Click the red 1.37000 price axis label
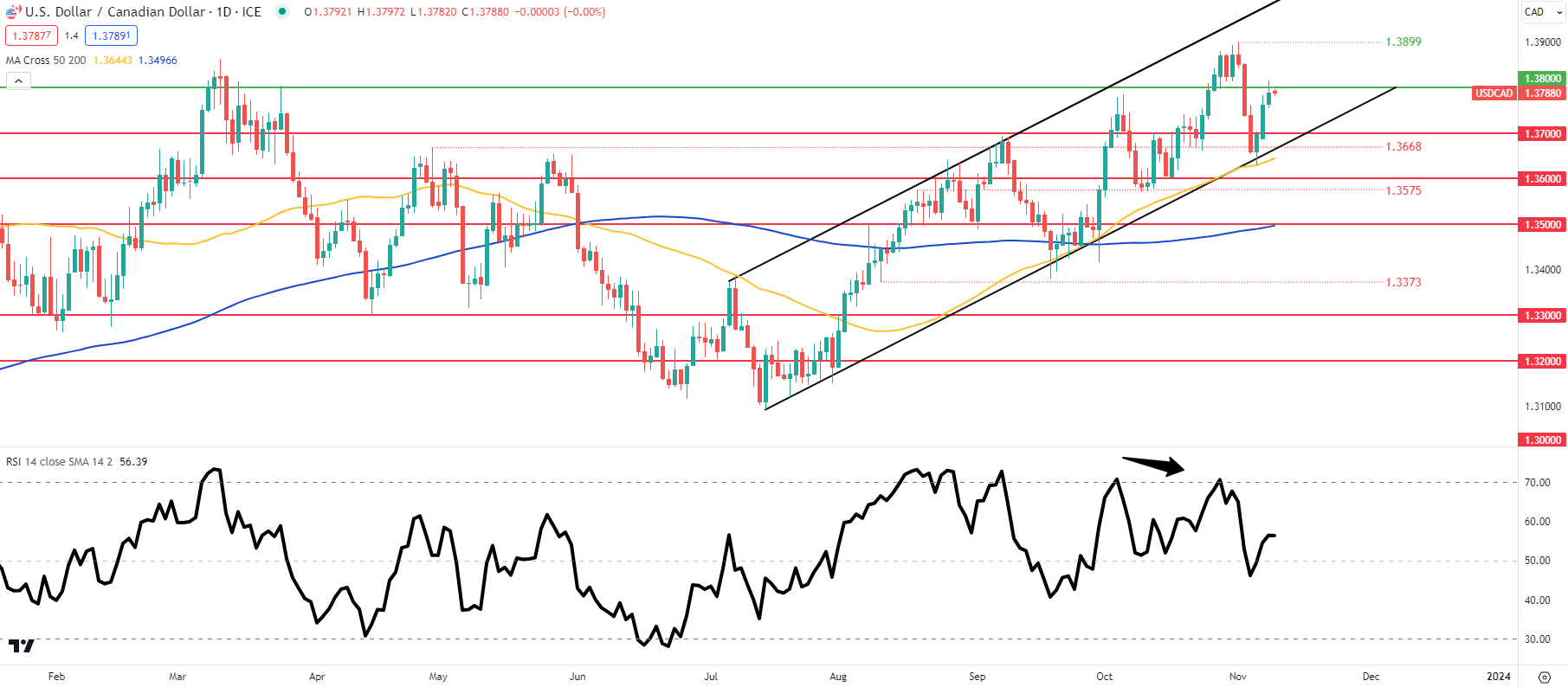Screen dimensions: 1568x687 1542,134
